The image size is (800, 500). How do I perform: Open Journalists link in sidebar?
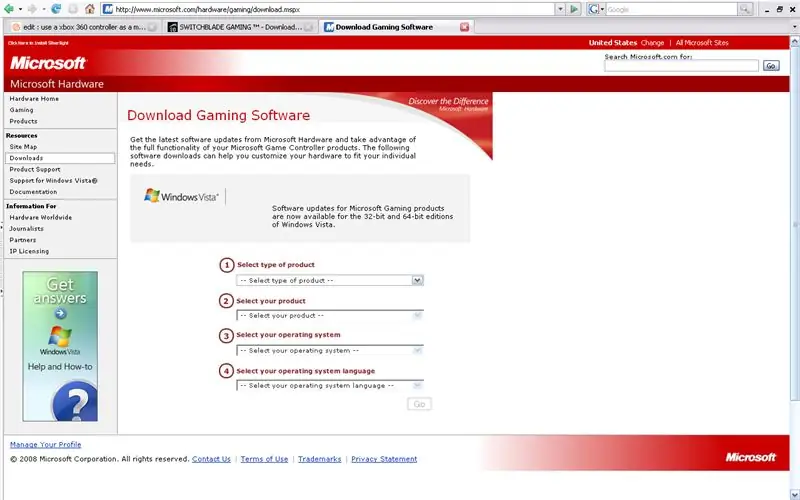click(x=27, y=228)
